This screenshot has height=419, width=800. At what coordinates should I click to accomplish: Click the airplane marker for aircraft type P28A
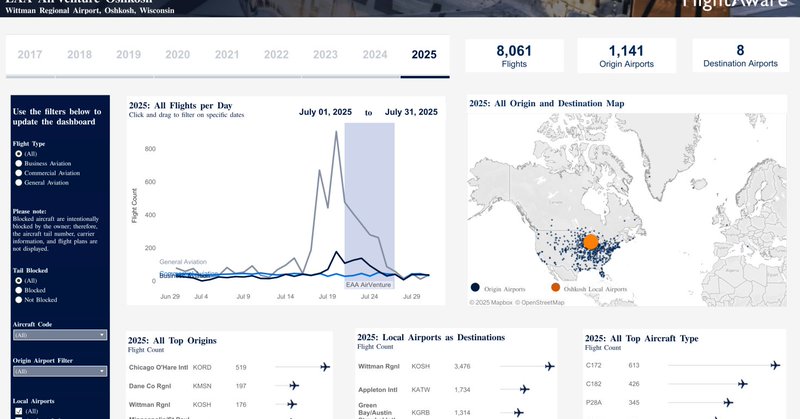[728, 403]
